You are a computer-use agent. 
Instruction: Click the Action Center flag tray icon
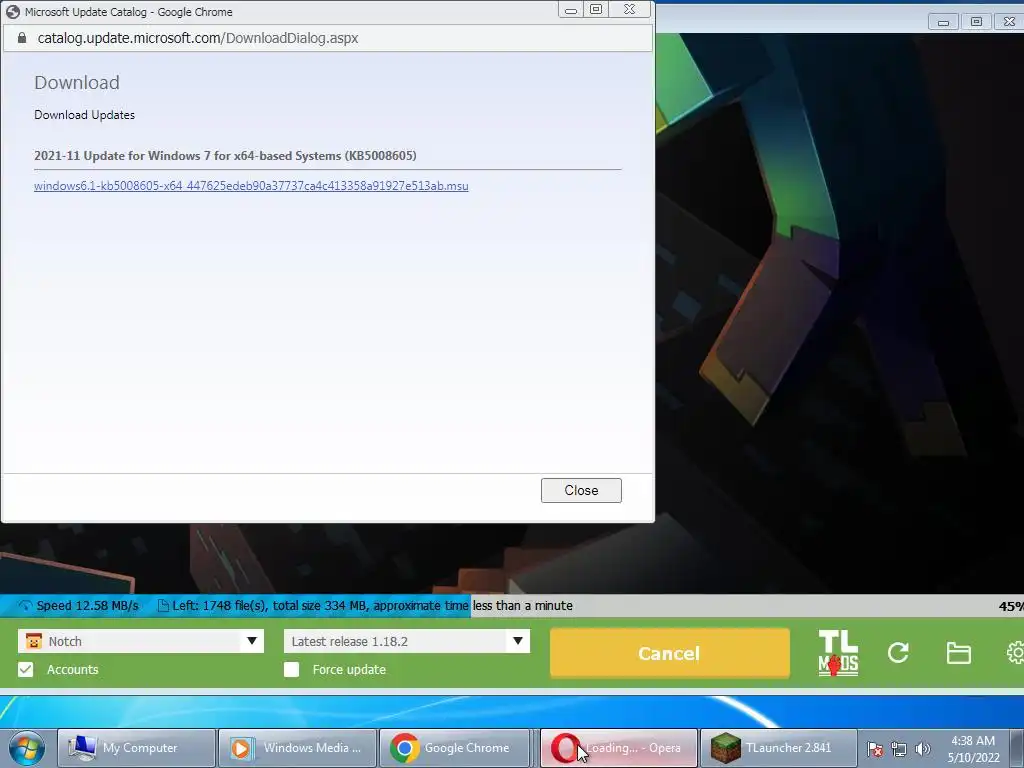(x=875, y=749)
